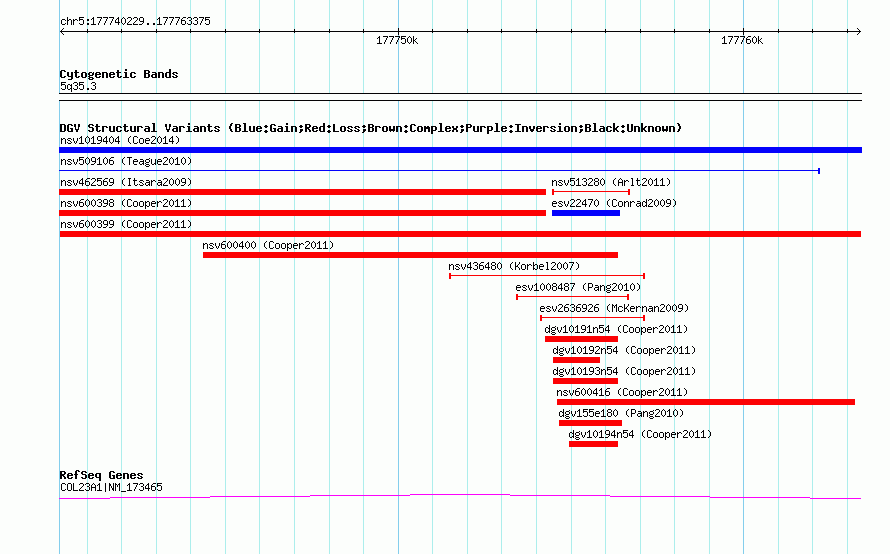This screenshot has width=890, height=554.
Task: Click the esv22470 (Conrad2009) label
Action: (614, 203)
